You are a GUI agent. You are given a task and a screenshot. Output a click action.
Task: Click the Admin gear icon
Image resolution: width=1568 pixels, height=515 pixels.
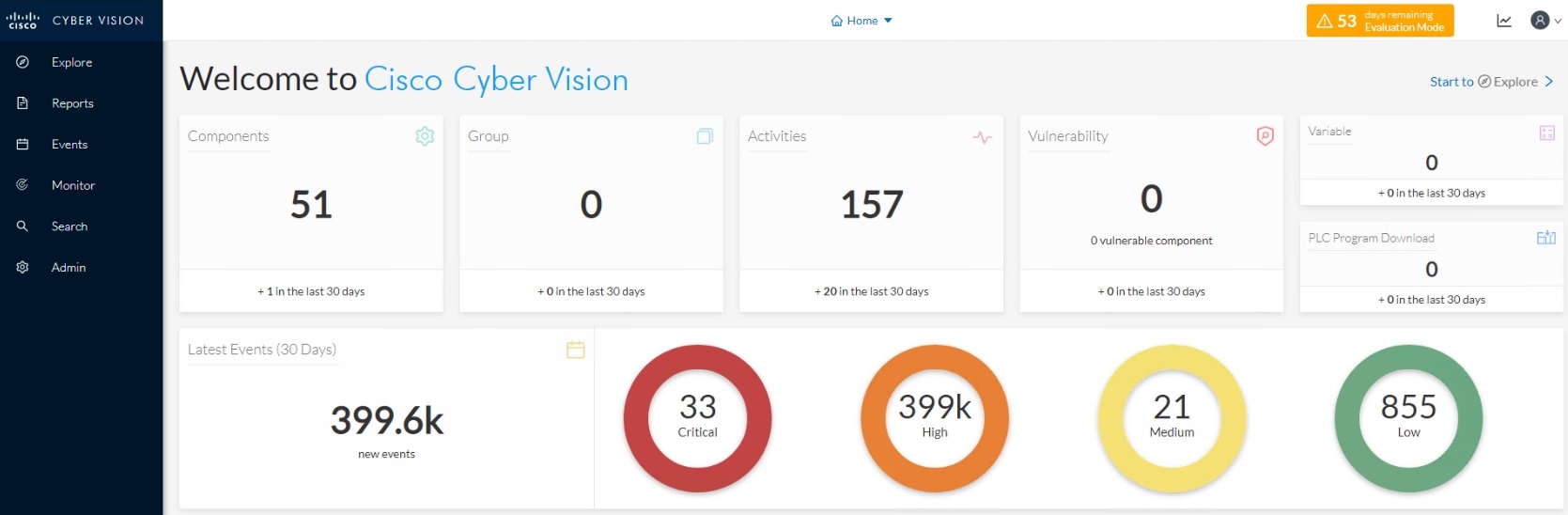(23, 267)
